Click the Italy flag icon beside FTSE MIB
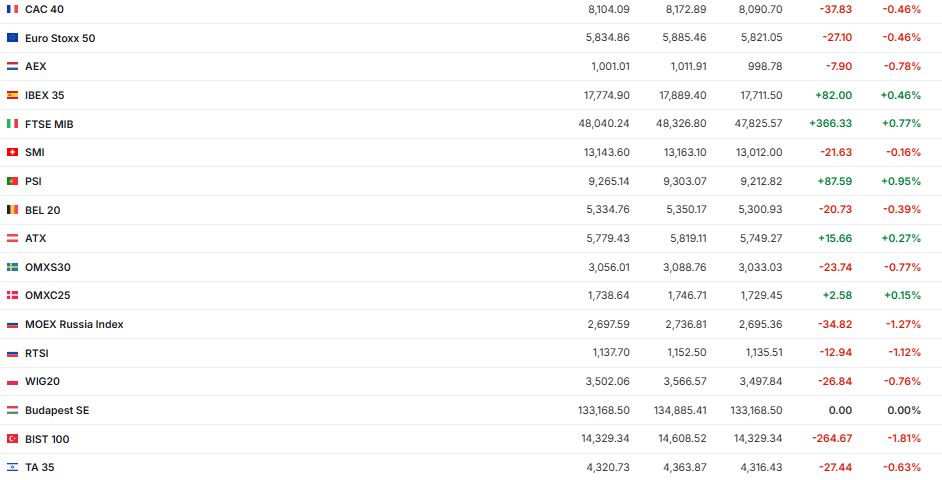This screenshot has width=942, height=480. tap(12, 124)
